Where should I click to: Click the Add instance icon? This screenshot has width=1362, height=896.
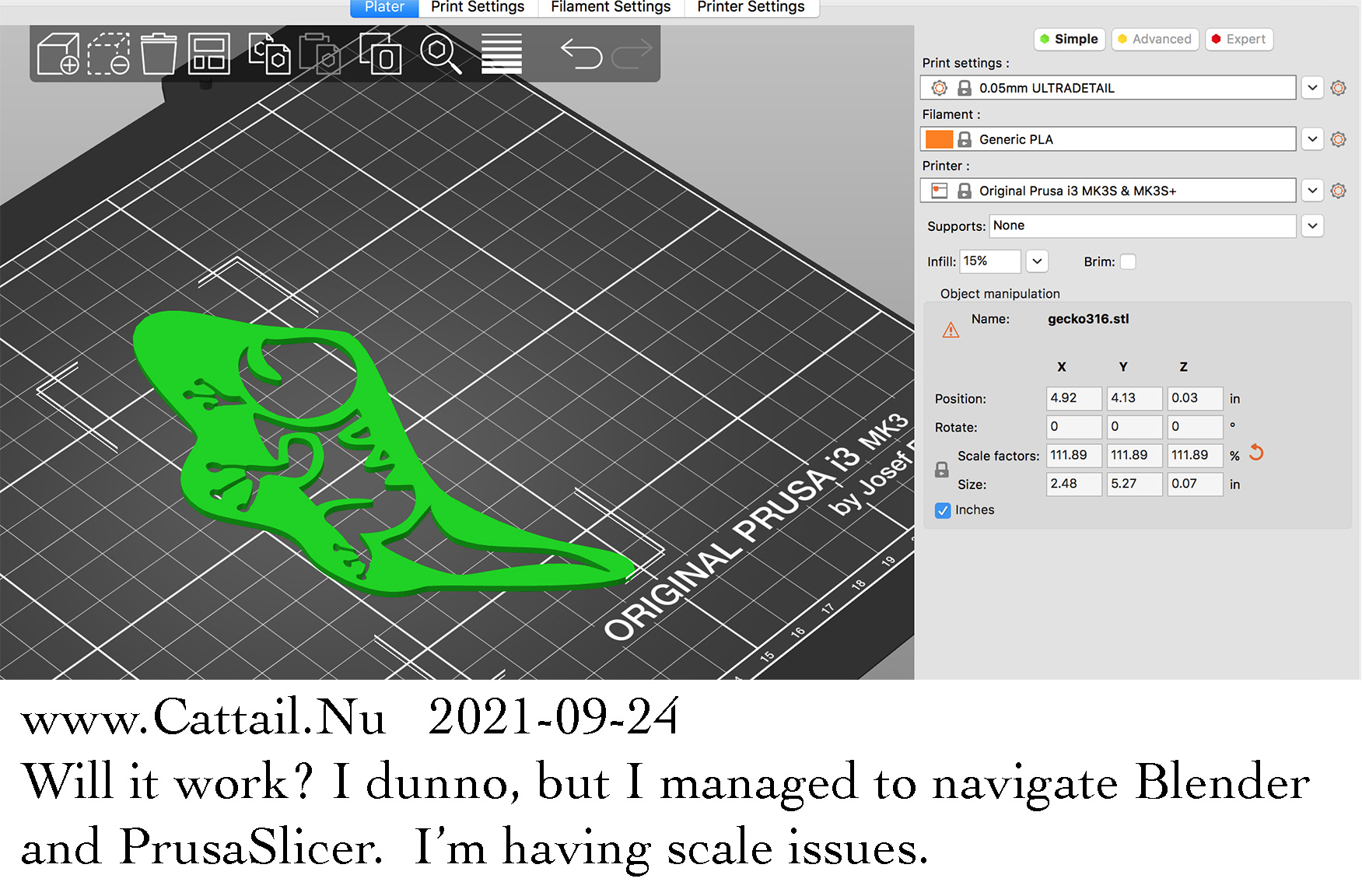click(380, 54)
